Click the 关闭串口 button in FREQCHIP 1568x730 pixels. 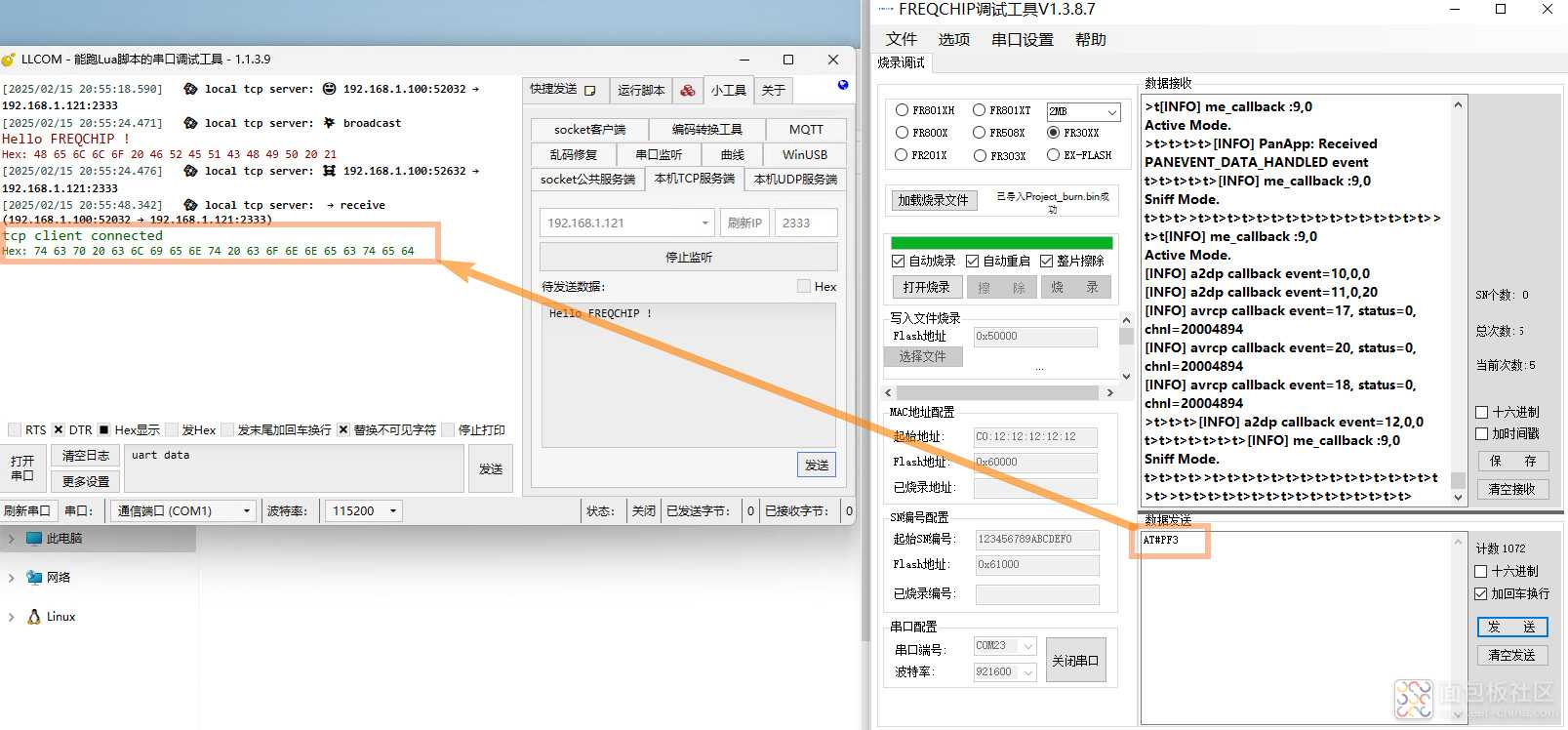pos(1075,661)
